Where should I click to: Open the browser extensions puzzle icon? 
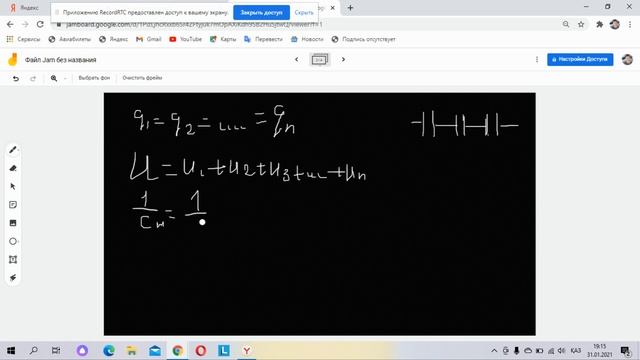pos(599,24)
